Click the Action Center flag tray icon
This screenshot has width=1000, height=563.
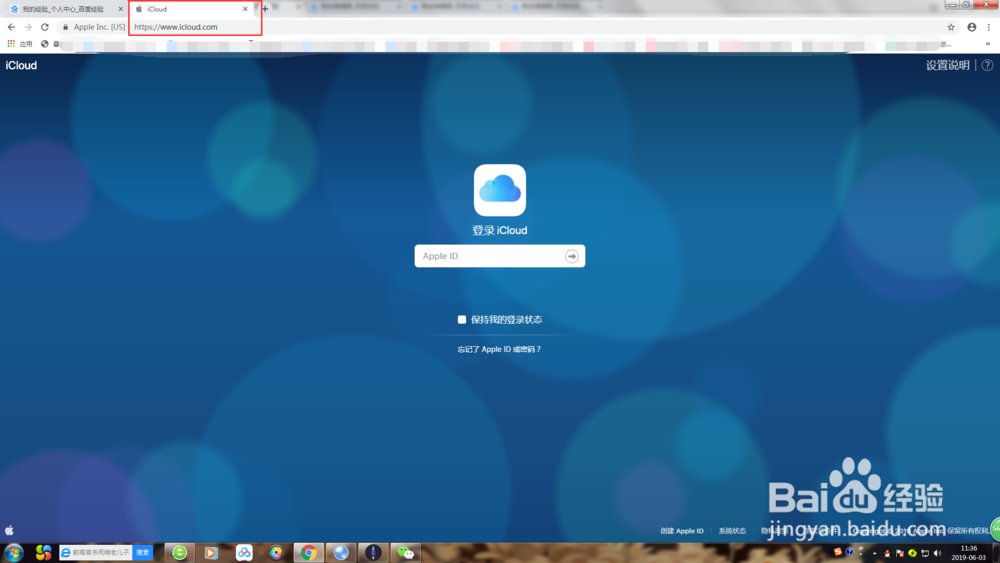(900, 553)
